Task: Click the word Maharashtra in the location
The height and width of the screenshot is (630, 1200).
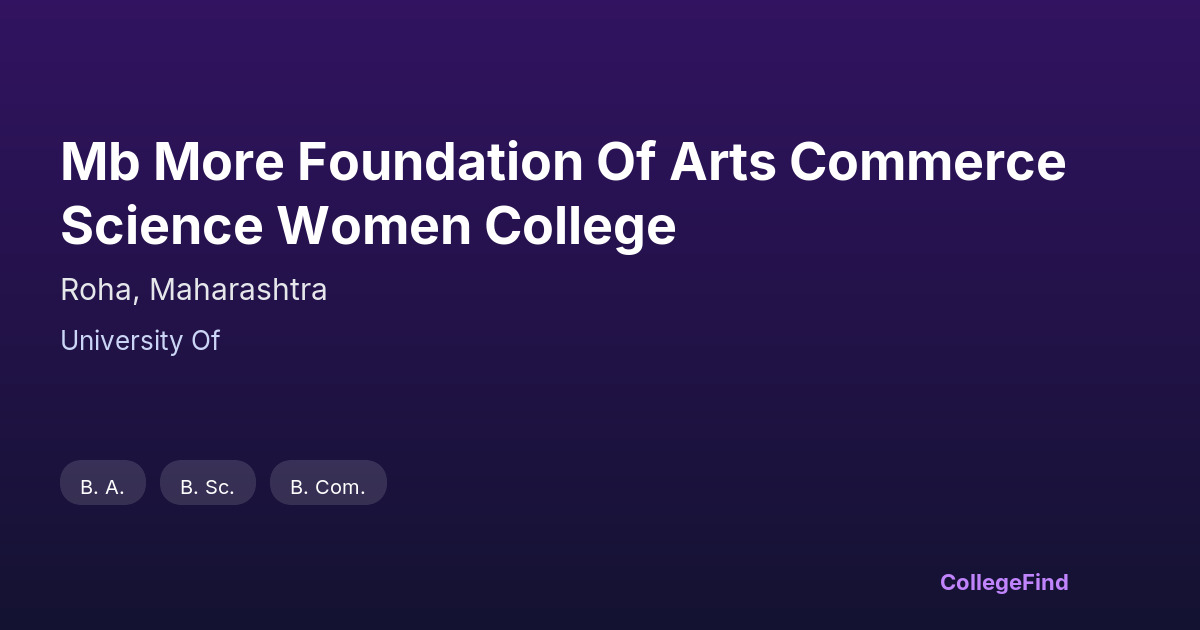Action: tap(238, 290)
